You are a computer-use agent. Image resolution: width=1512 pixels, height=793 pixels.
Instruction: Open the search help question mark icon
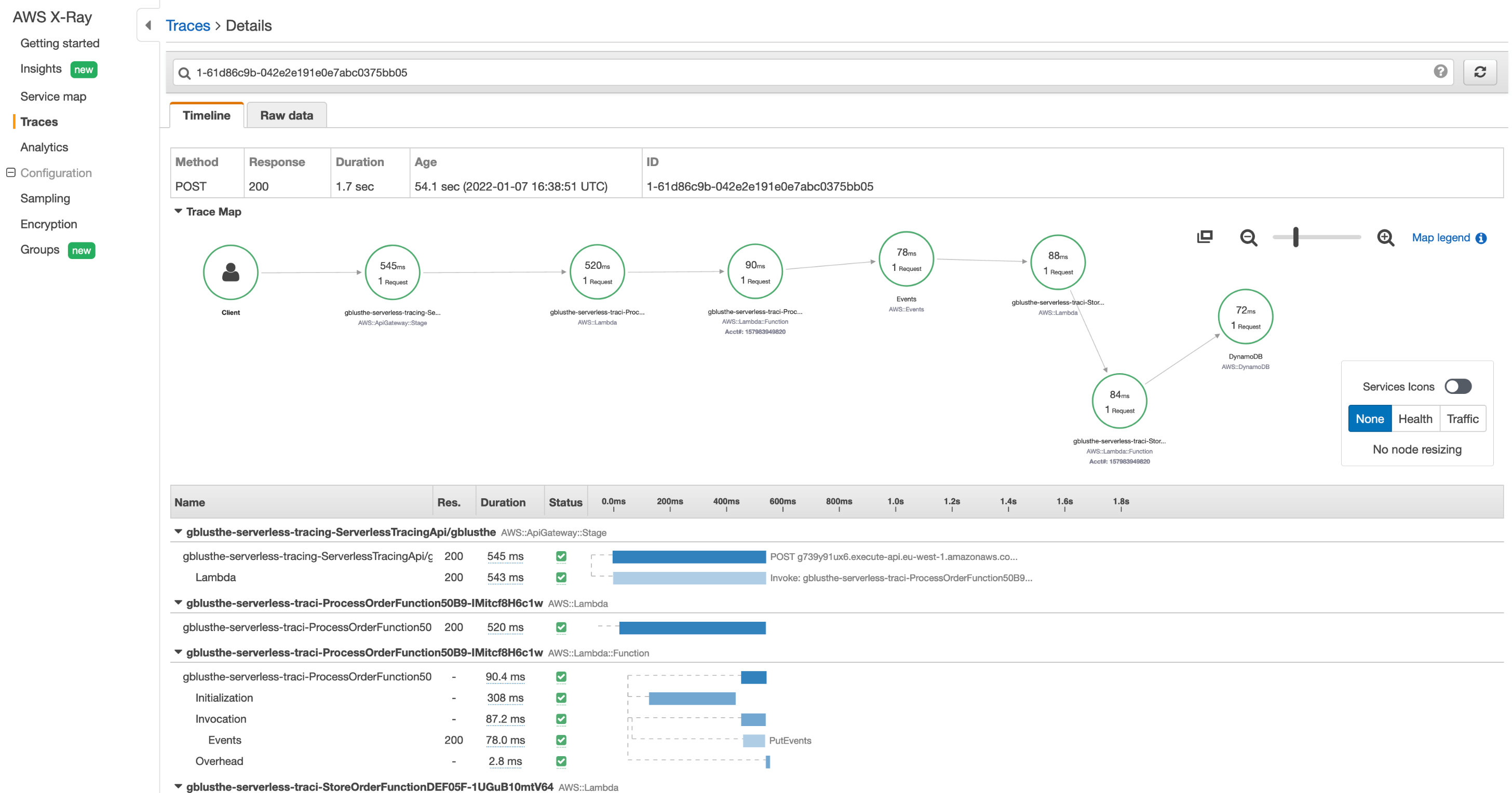[x=1440, y=72]
